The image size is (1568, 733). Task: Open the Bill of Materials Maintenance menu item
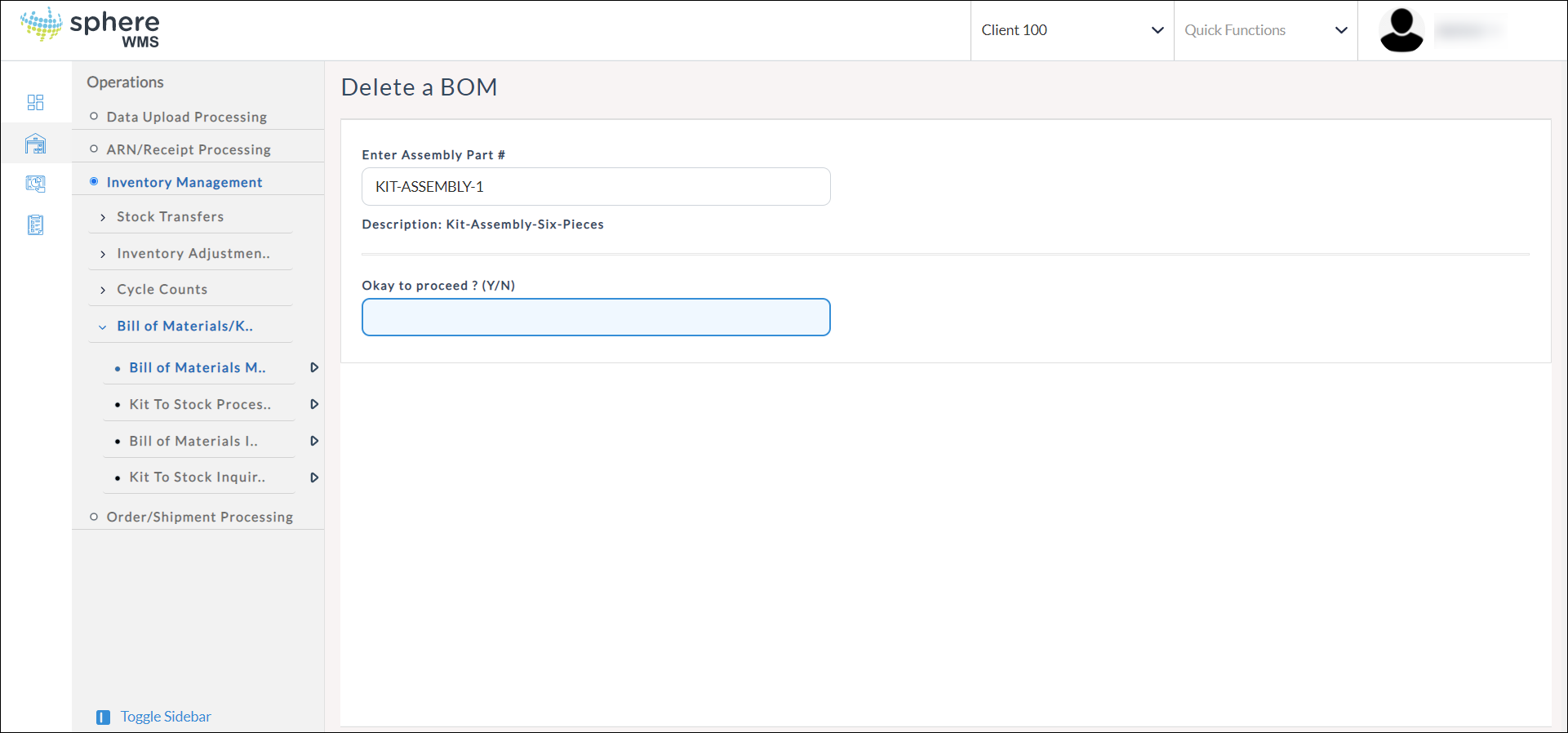[197, 367]
